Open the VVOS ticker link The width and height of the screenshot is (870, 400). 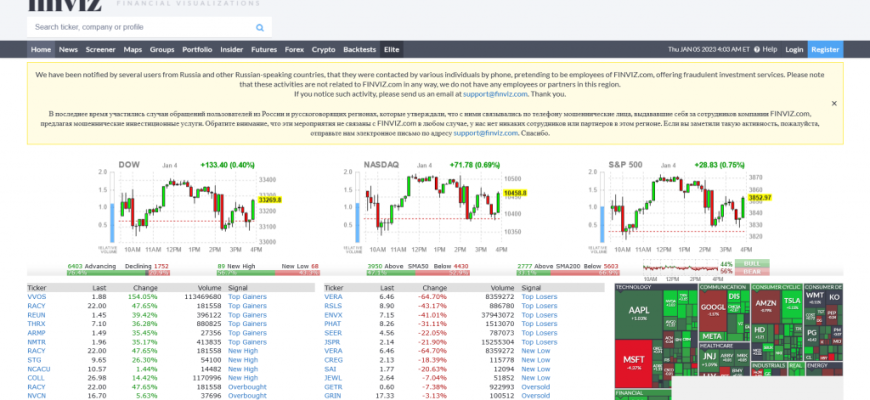point(36,297)
